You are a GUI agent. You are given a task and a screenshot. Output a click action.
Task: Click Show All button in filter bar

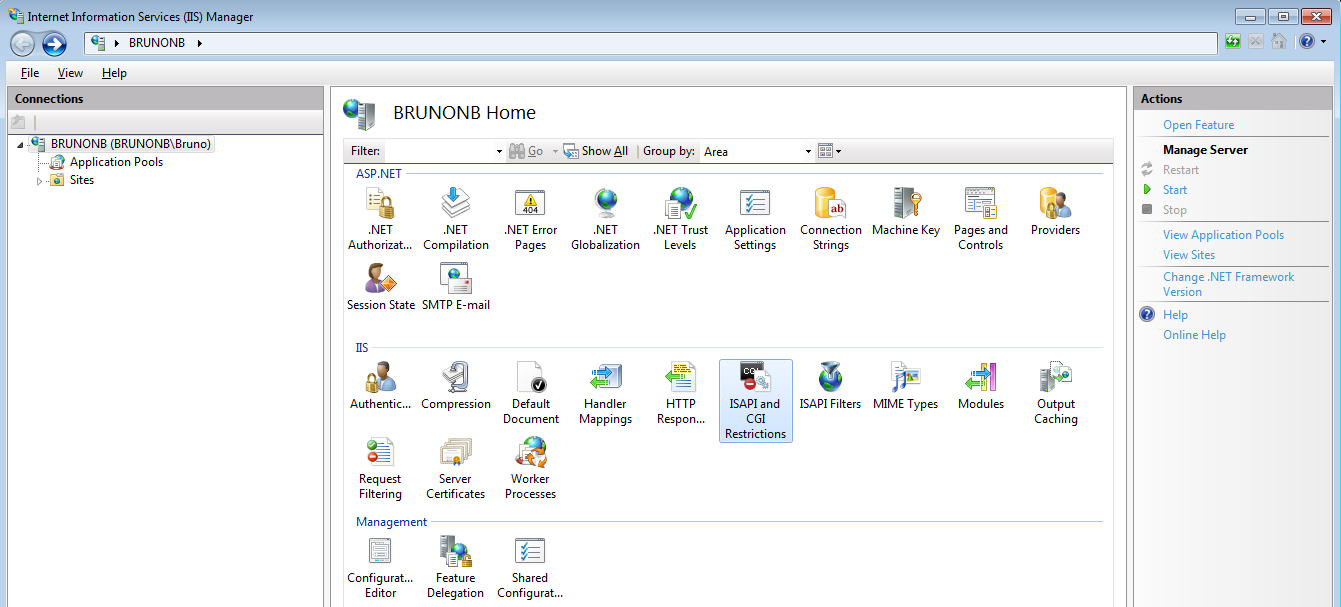coord(596,151)
